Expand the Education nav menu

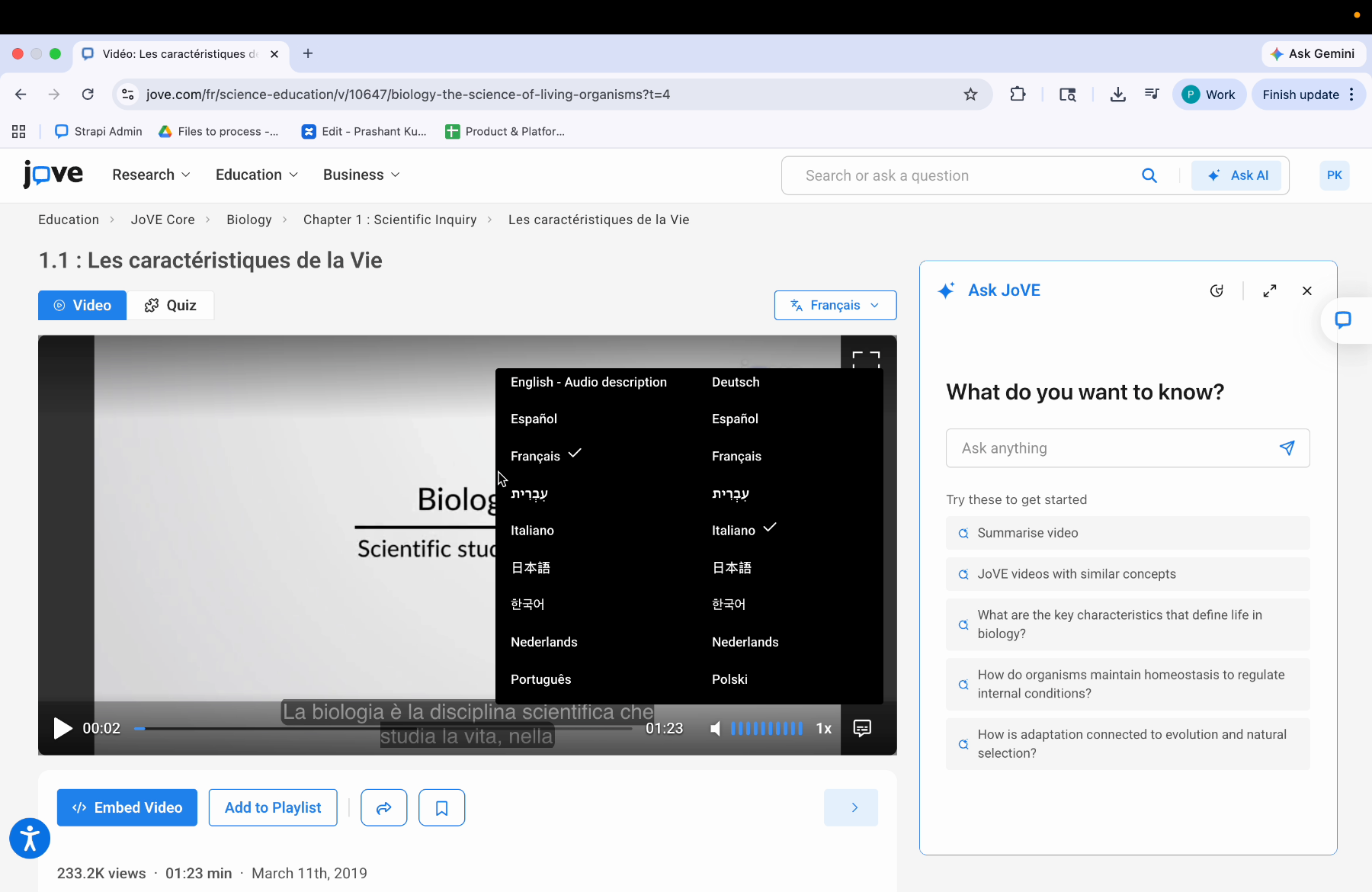click(x=257, y=175)
